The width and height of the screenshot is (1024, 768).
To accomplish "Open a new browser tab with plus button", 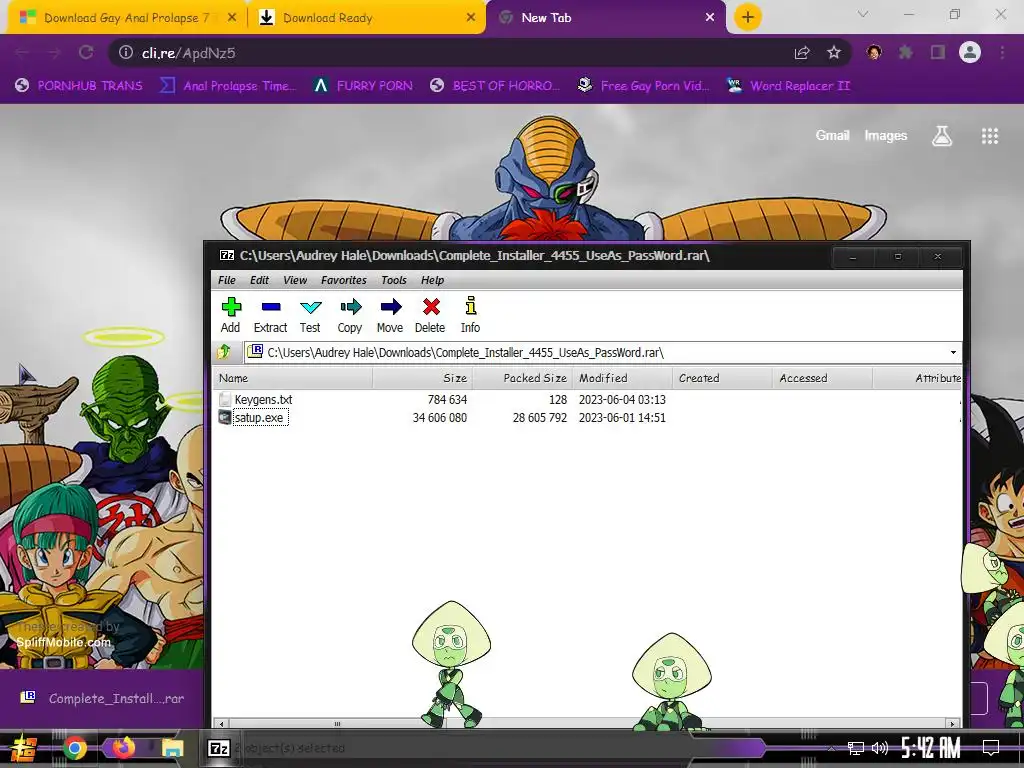I will pyautogui.click(x=748, y=17).
